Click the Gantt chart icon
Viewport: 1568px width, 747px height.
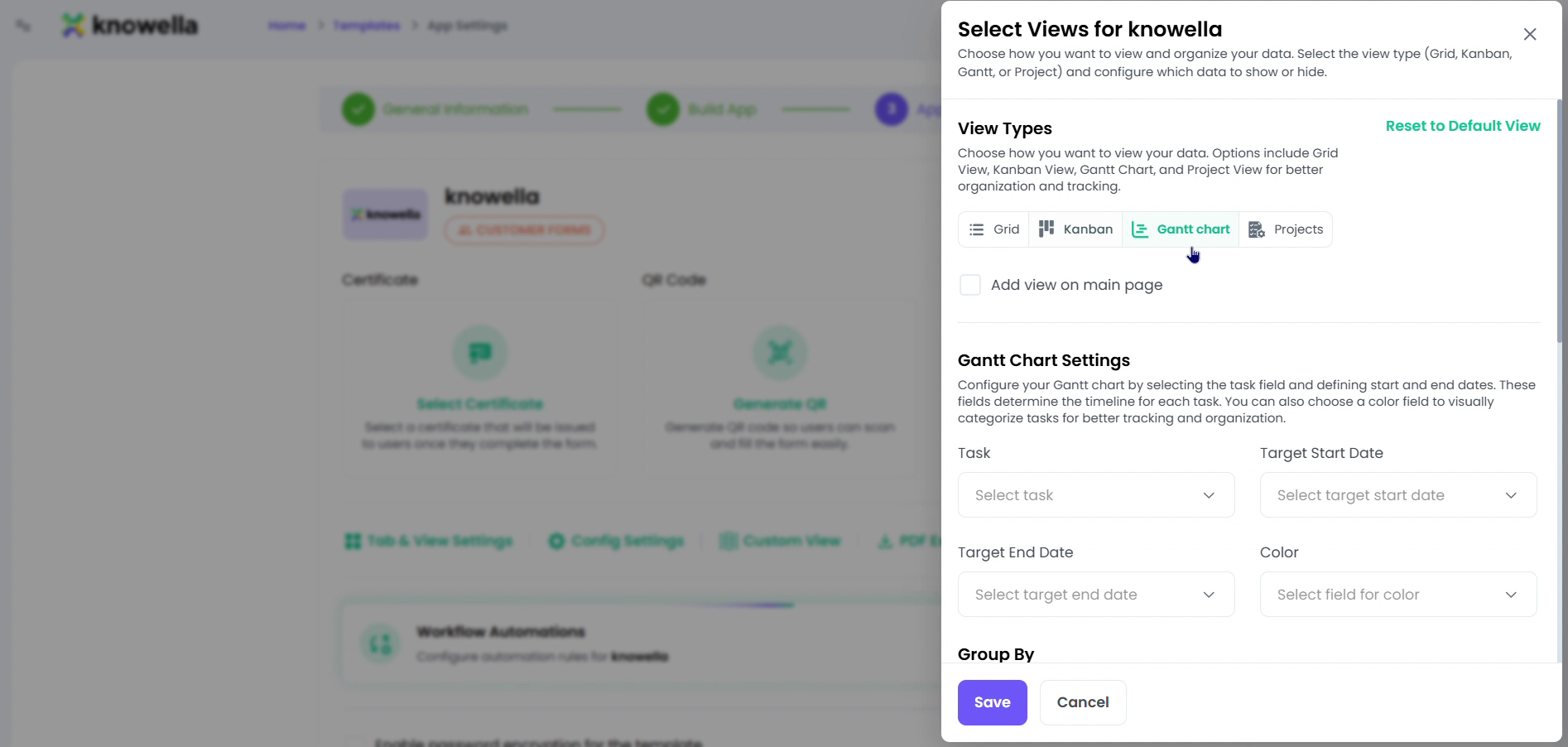[1140, 229]
